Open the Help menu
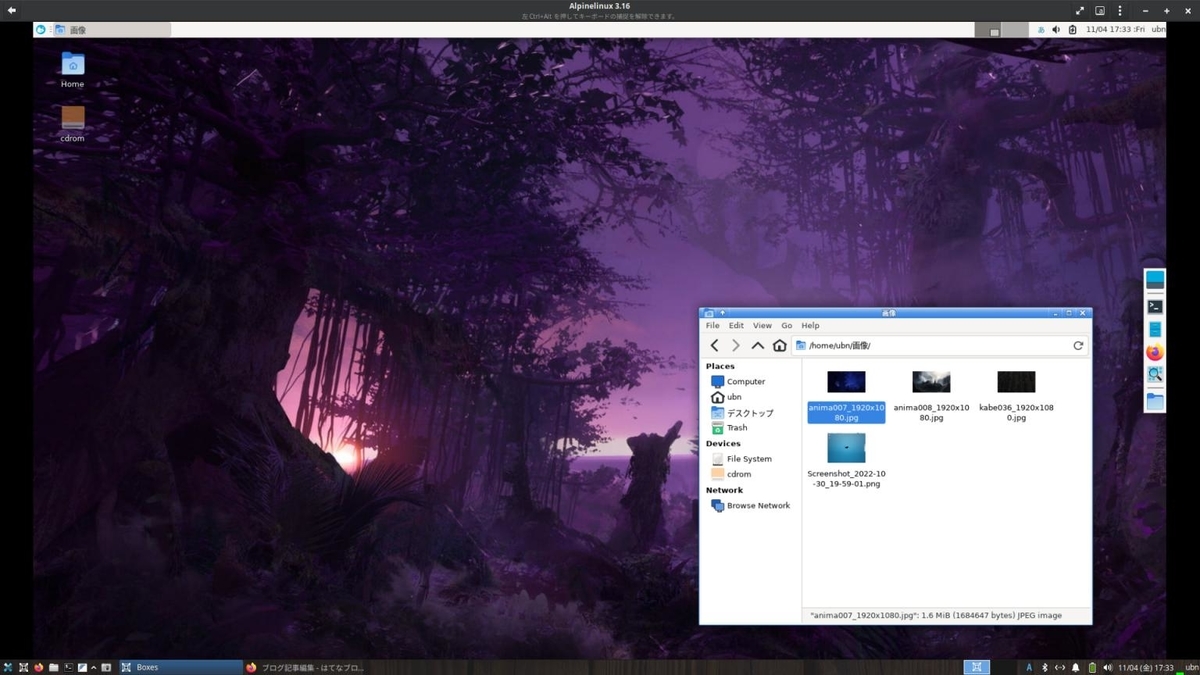The image size is (1200, 675). tap(811, 325)
